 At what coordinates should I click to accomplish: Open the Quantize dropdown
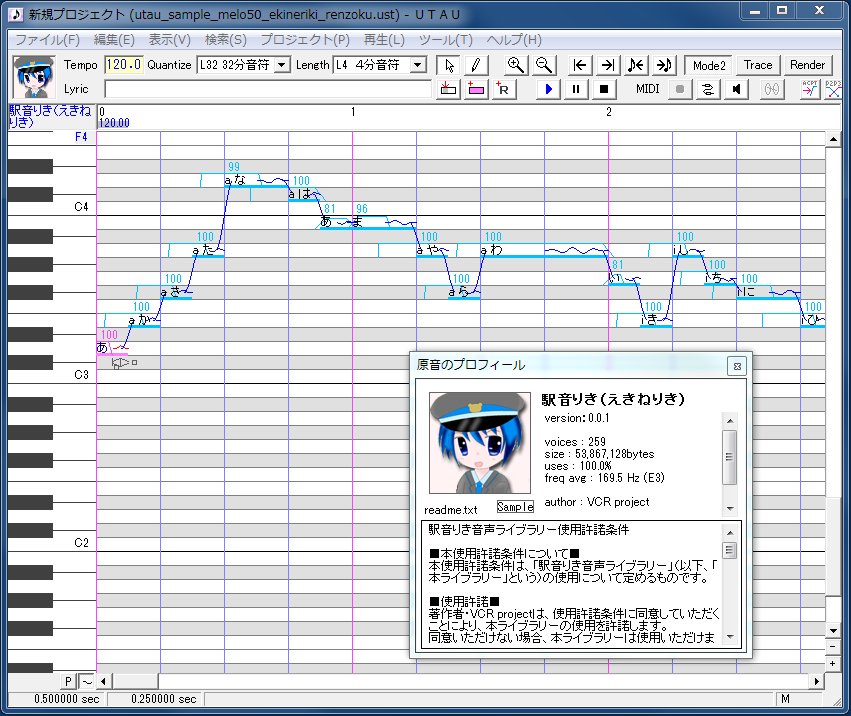pyautogui.click(x=281, y=65)
